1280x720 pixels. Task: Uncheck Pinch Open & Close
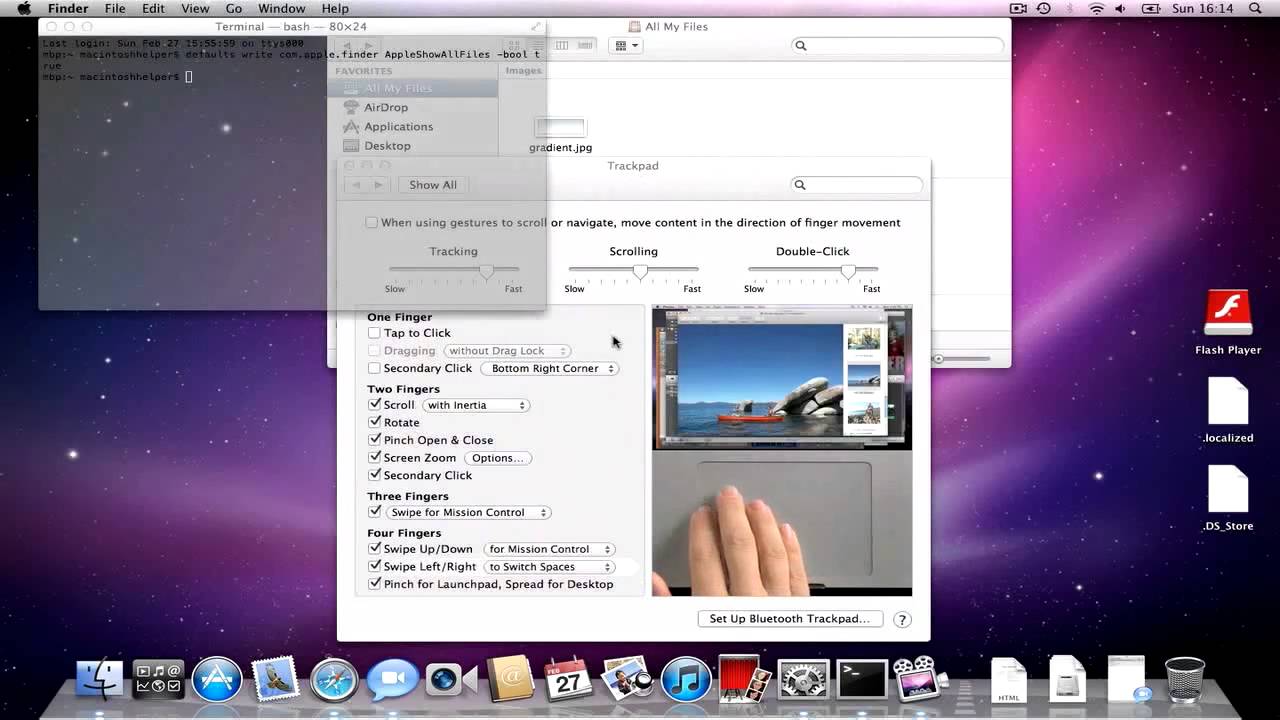point(374,440)
